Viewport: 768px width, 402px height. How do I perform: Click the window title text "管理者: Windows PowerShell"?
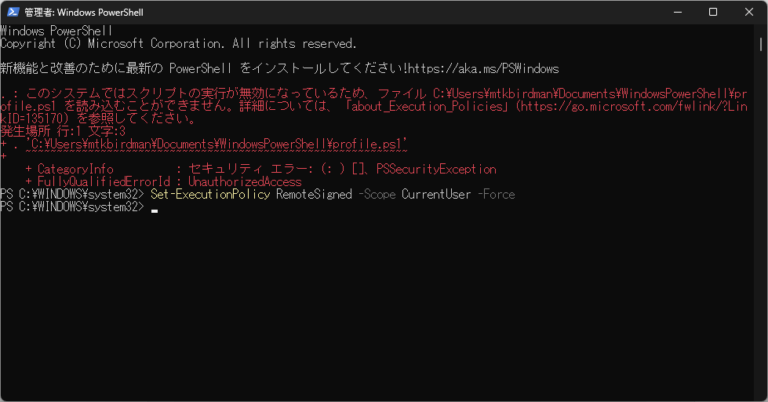84,12
